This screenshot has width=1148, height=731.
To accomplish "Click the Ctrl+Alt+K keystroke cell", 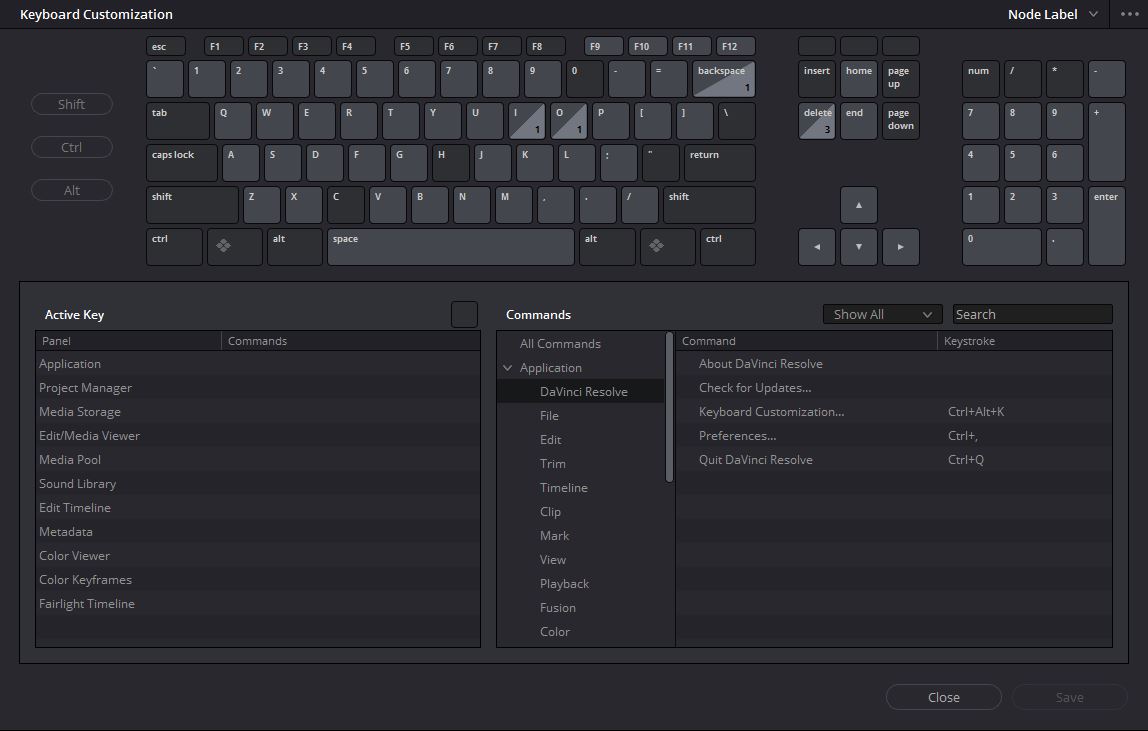I will [976, 412].
